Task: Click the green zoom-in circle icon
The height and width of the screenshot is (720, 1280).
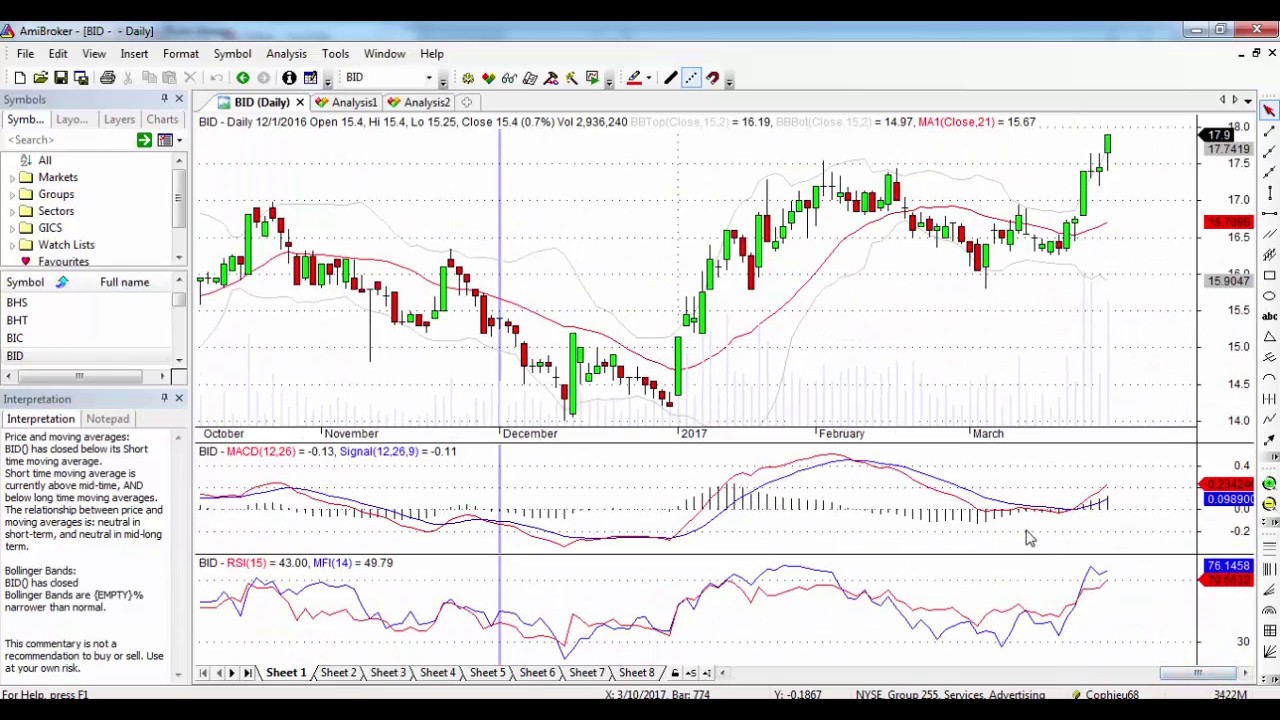Action: coord(1269,483)
